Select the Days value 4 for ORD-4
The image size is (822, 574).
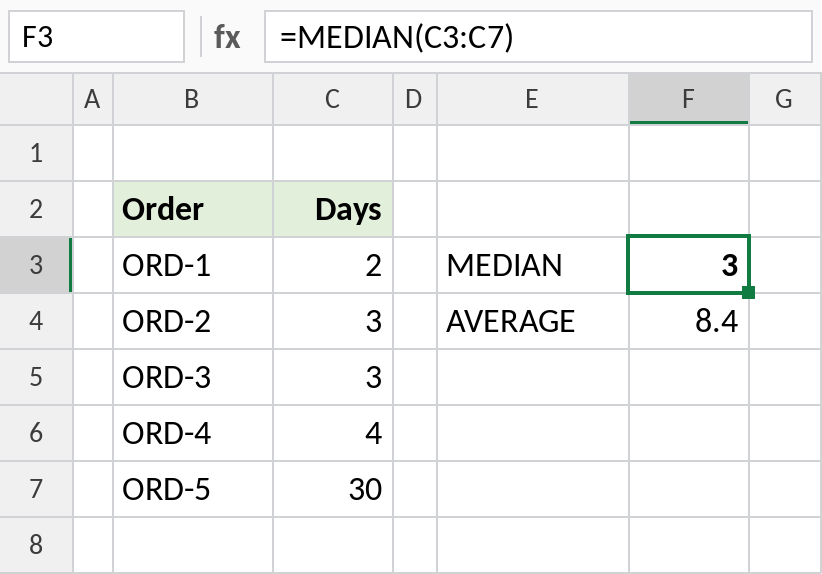click(x=333, y=433)
